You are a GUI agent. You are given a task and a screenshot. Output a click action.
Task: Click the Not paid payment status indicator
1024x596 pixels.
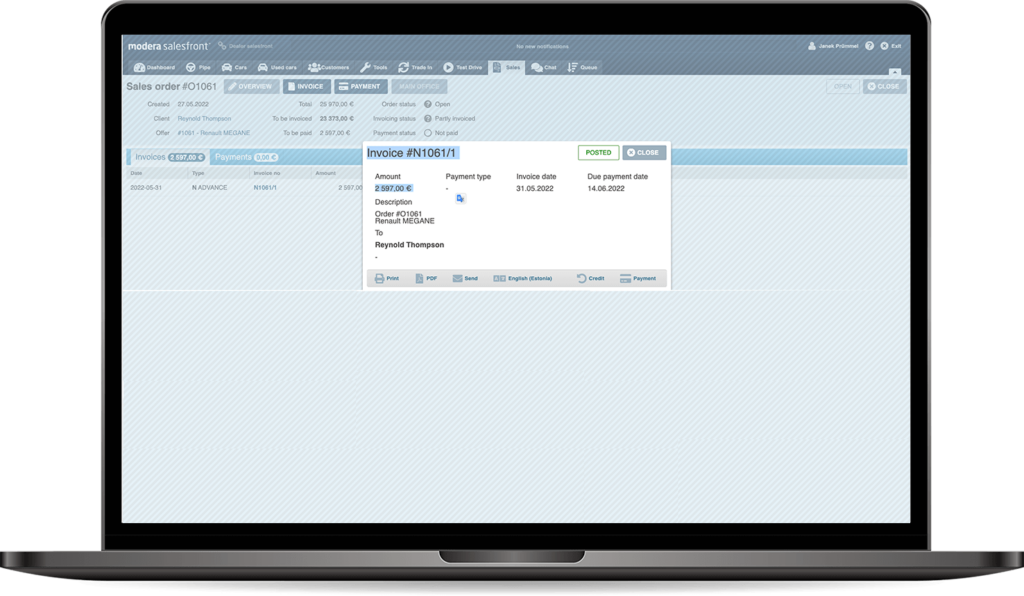428,132
